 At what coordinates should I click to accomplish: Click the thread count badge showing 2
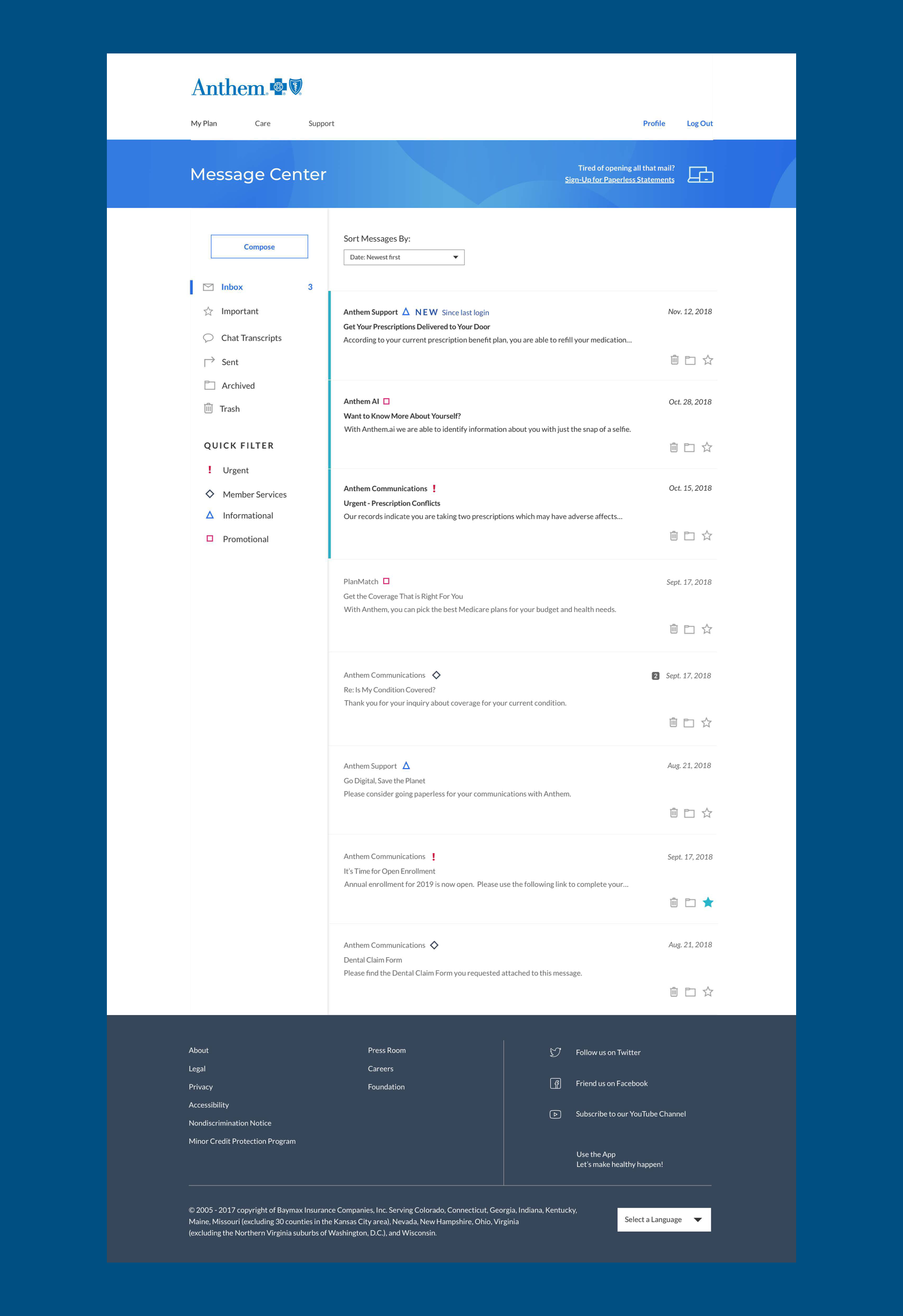[656, 676]
